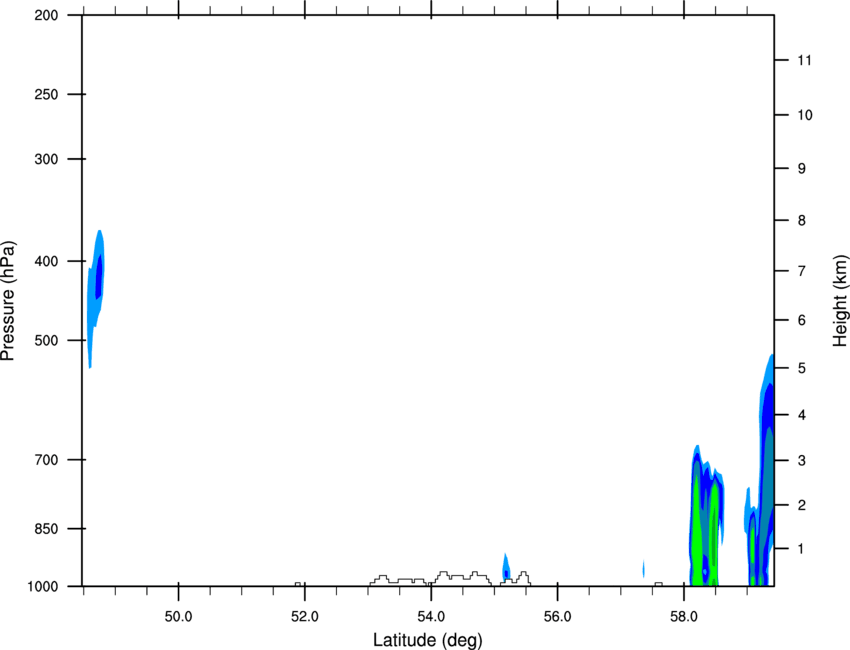Click the 850 pressure tick label
The image size is (850, 650).
[46, 529]
